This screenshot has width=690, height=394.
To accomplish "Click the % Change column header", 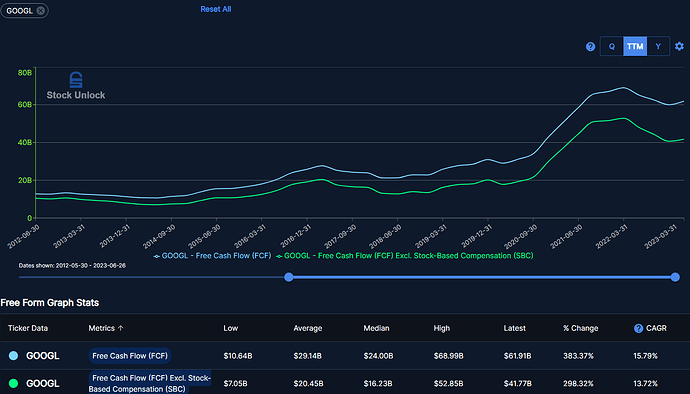I will 580,328.
